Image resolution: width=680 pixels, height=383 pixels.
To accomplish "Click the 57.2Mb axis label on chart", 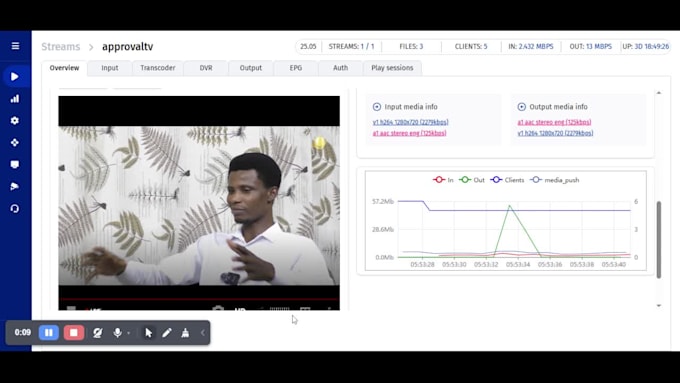I will 382,202.
